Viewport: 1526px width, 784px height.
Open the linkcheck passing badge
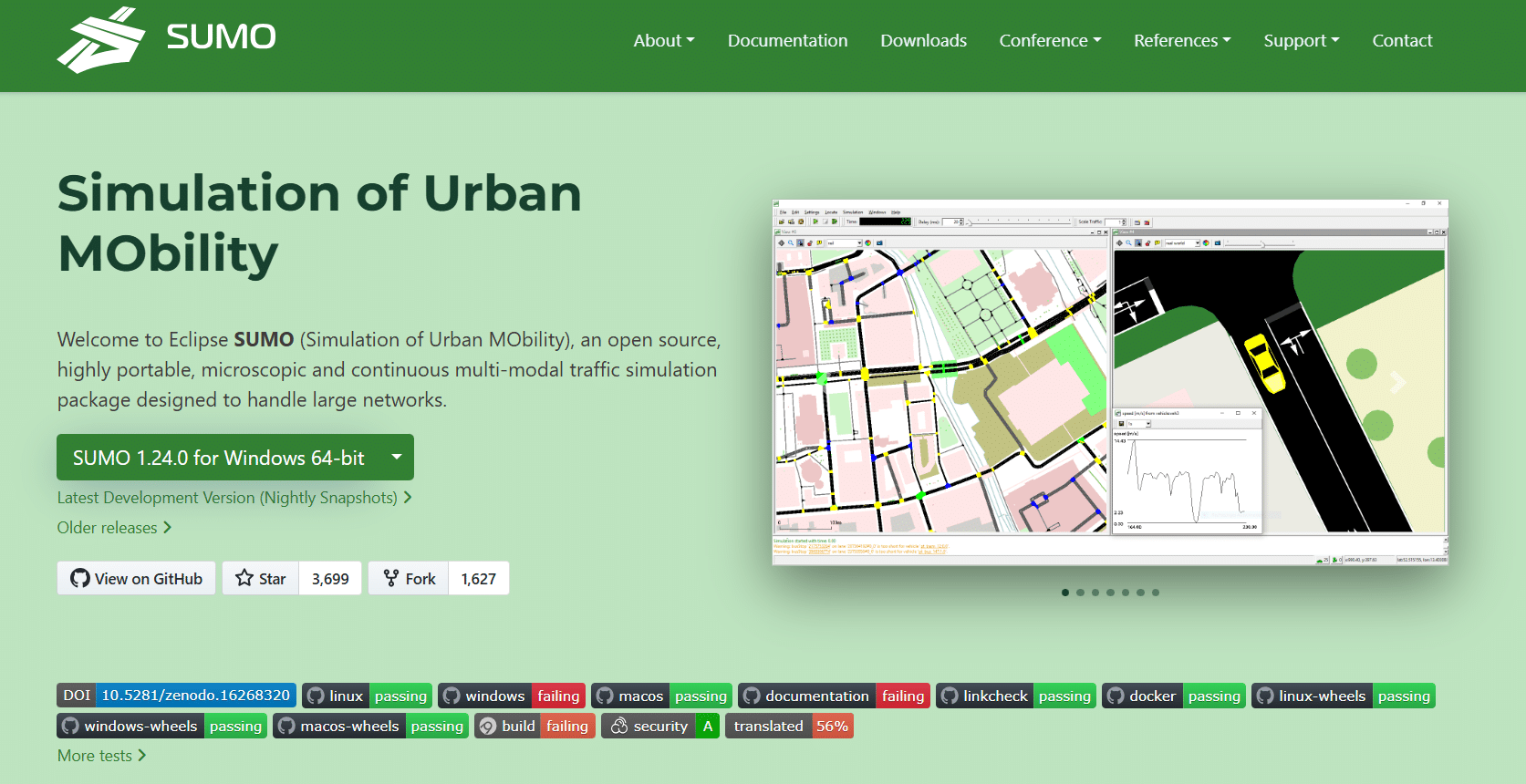coord(1016,696)
